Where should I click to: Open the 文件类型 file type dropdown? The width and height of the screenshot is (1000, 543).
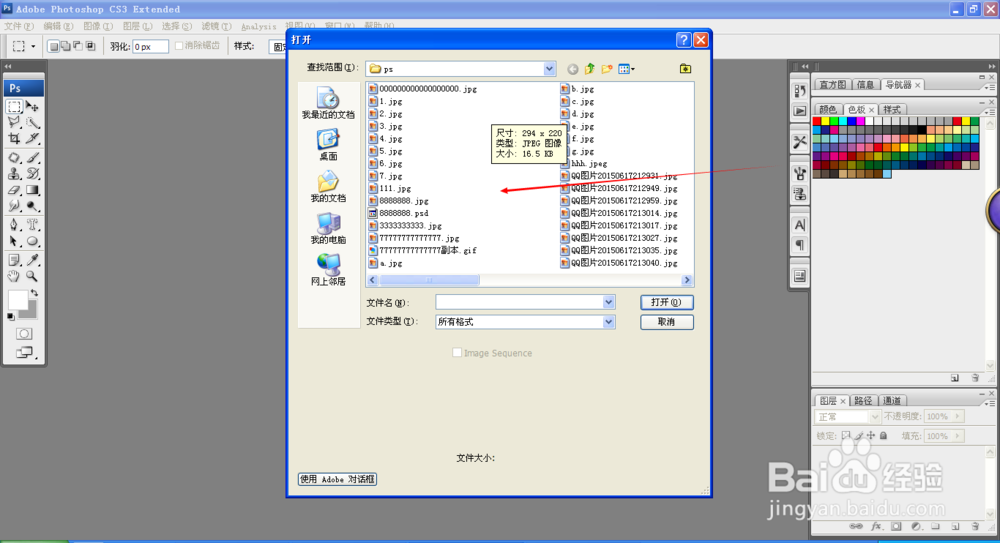point(608,322)
